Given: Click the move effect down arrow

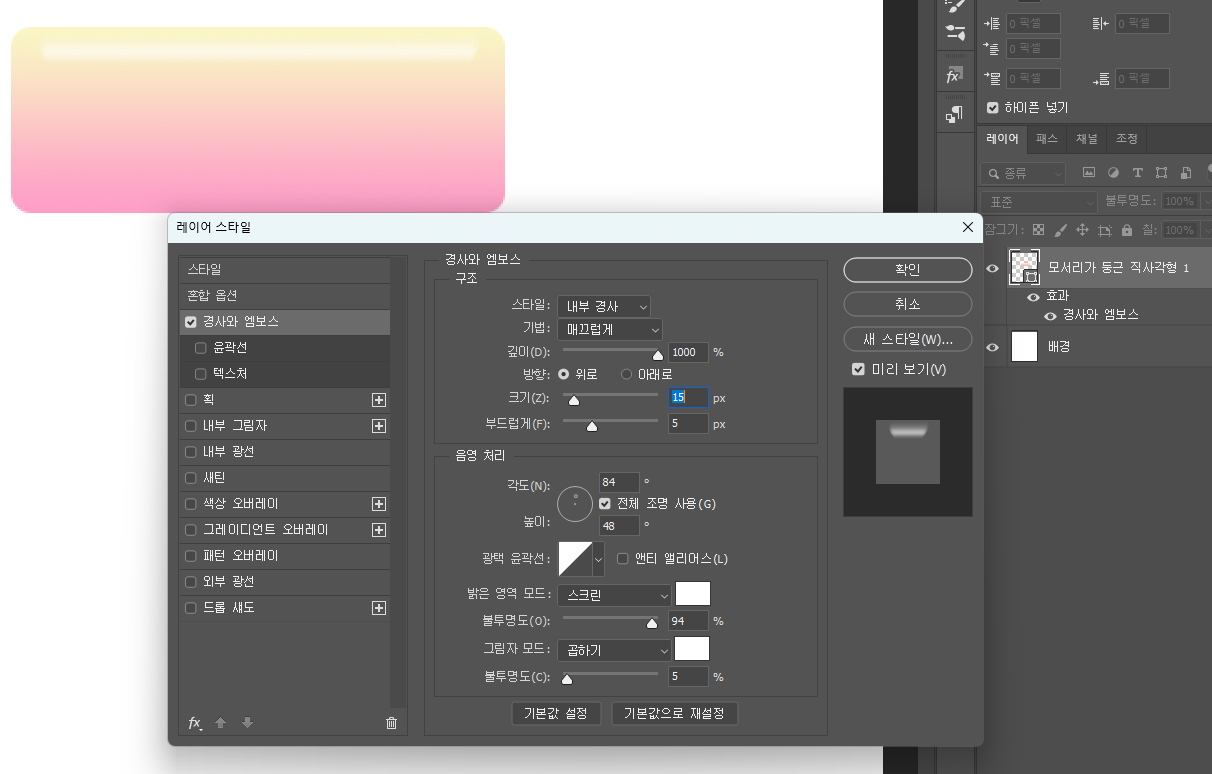Looking at the screenshot, I should [247, 723].
